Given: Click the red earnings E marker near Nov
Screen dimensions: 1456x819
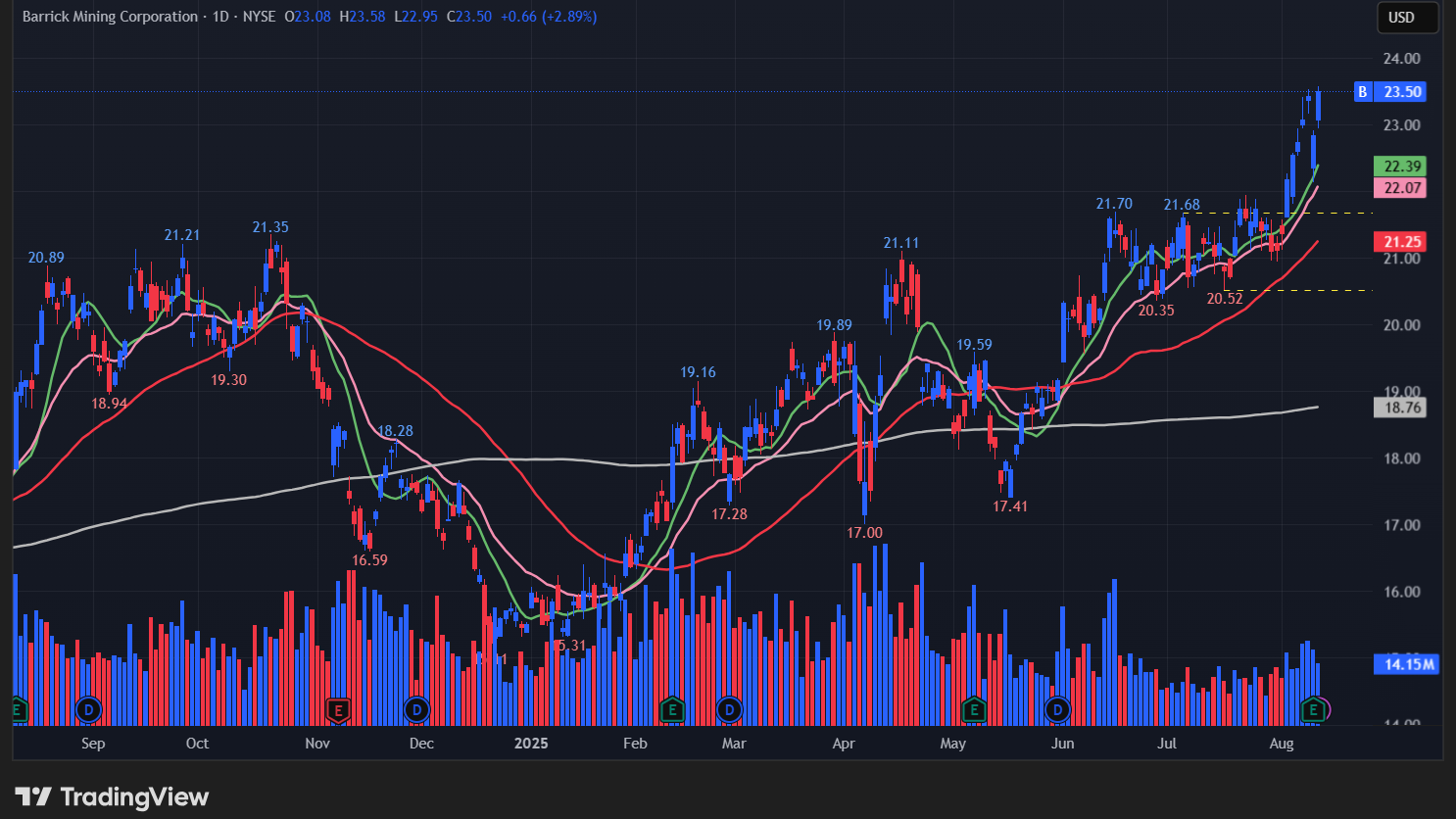Looking at the screenshot, I should click(x=338, y=709).
